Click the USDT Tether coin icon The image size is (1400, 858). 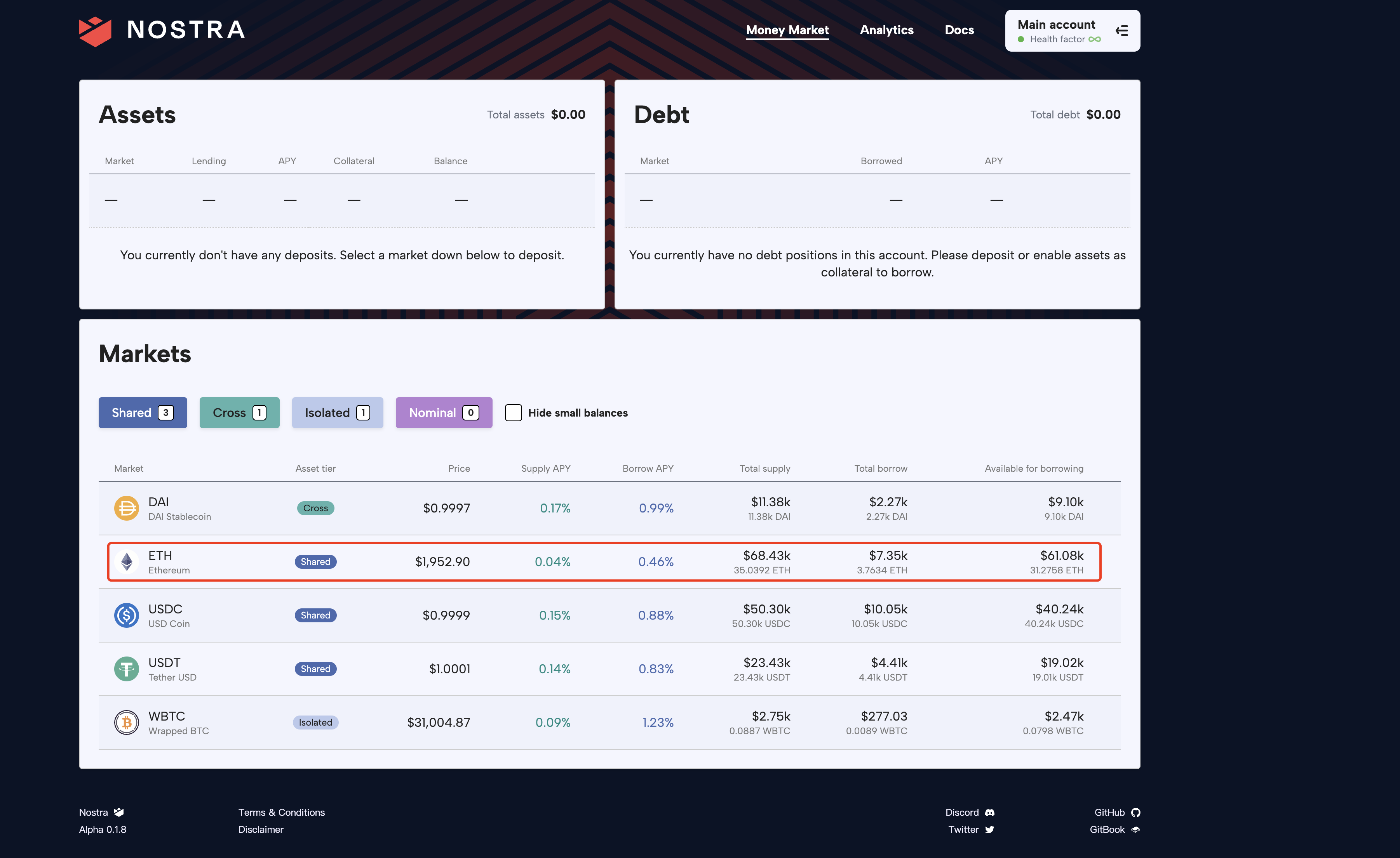pos(126,669)
